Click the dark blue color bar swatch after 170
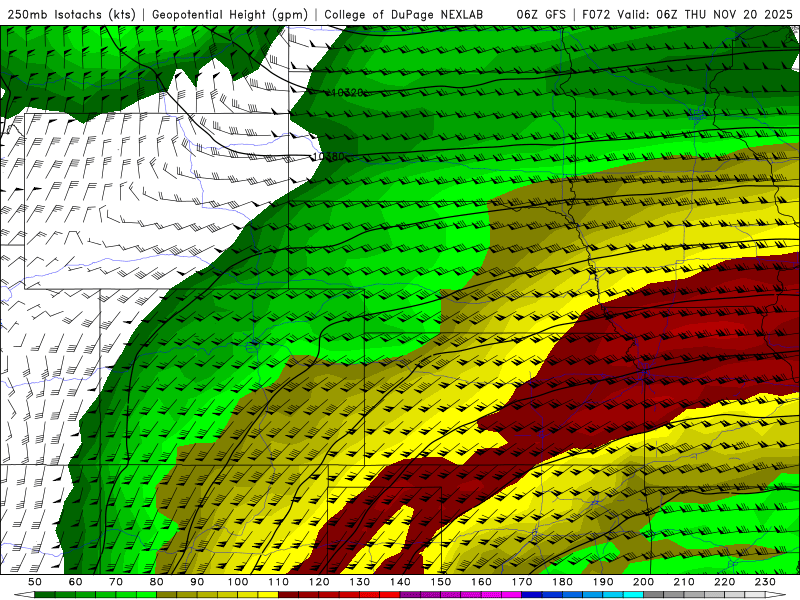Viewport: 800px width, 600px height. point(532,595)
